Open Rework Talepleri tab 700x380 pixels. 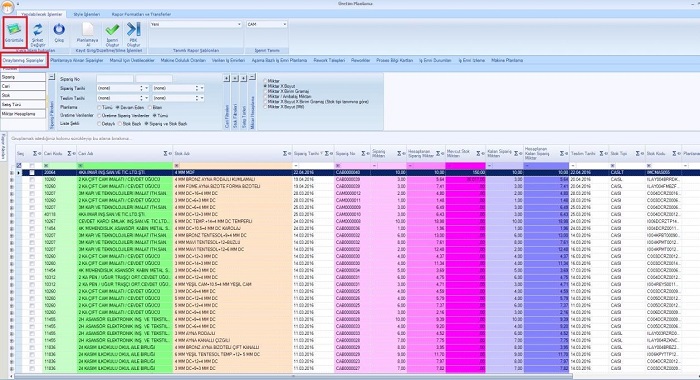[x=329, y=60]
